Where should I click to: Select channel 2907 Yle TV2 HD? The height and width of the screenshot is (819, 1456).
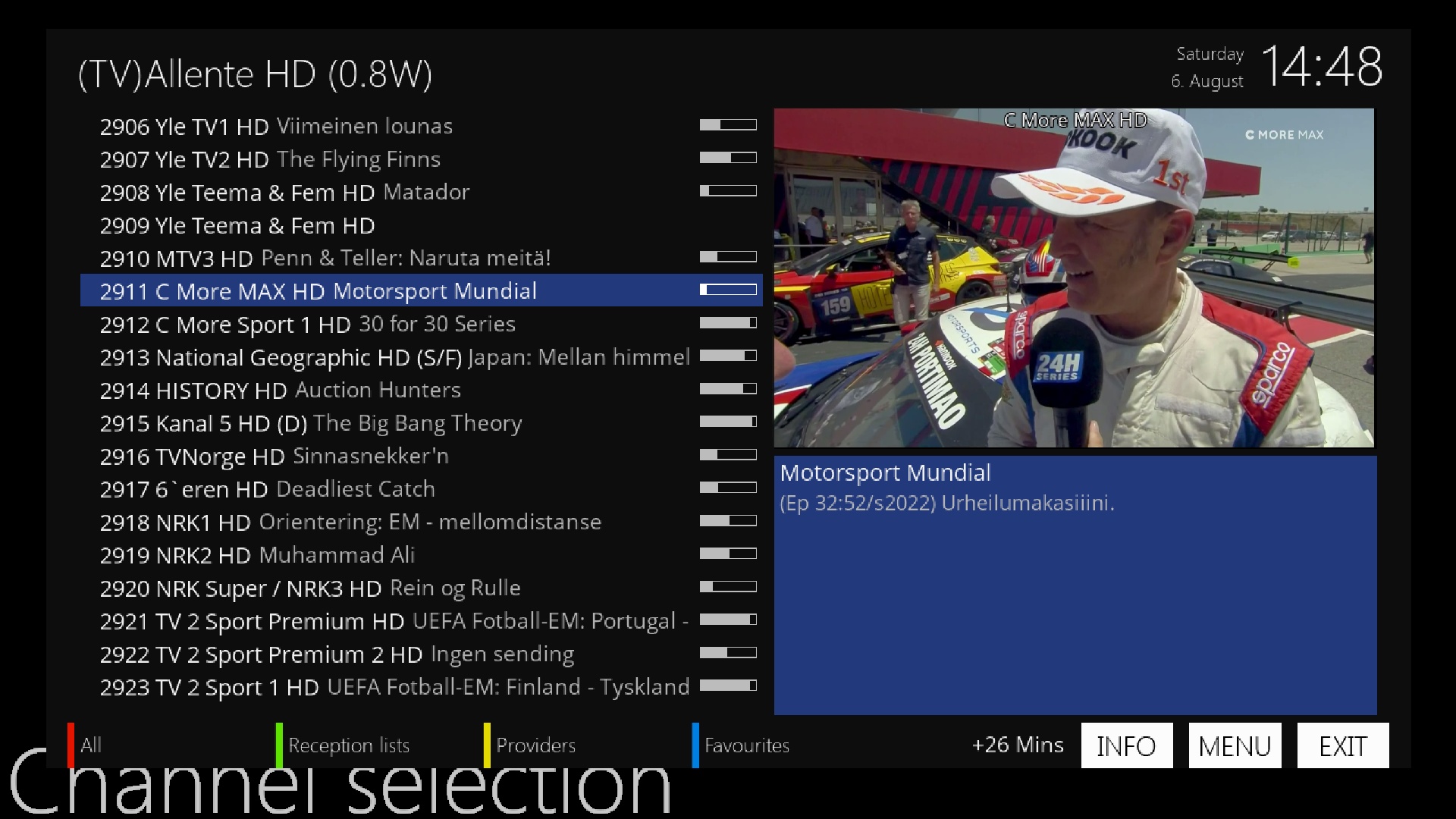click(x=421, y=158)
